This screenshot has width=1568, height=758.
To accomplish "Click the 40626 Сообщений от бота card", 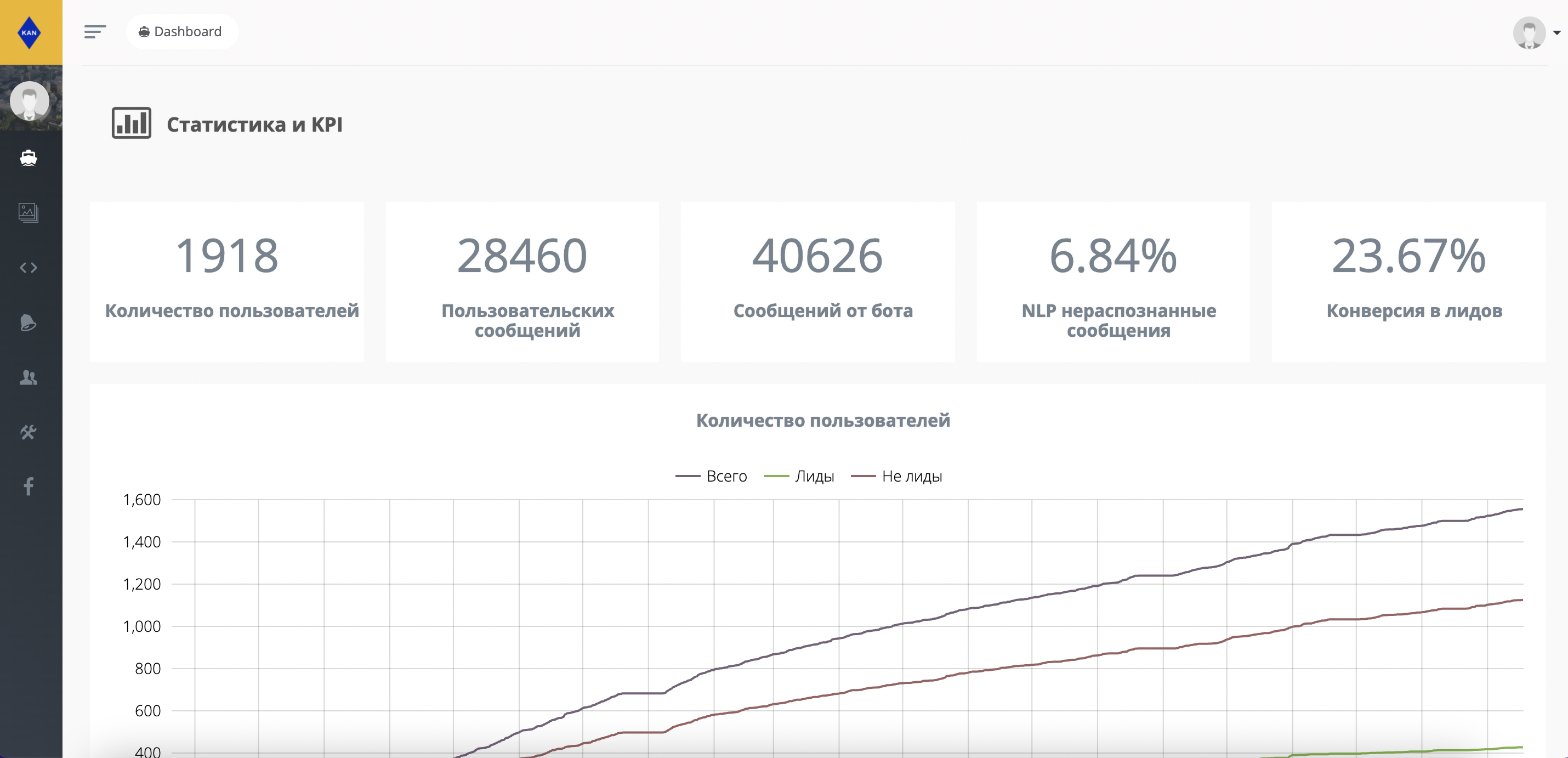I will (x=817, y=282).
